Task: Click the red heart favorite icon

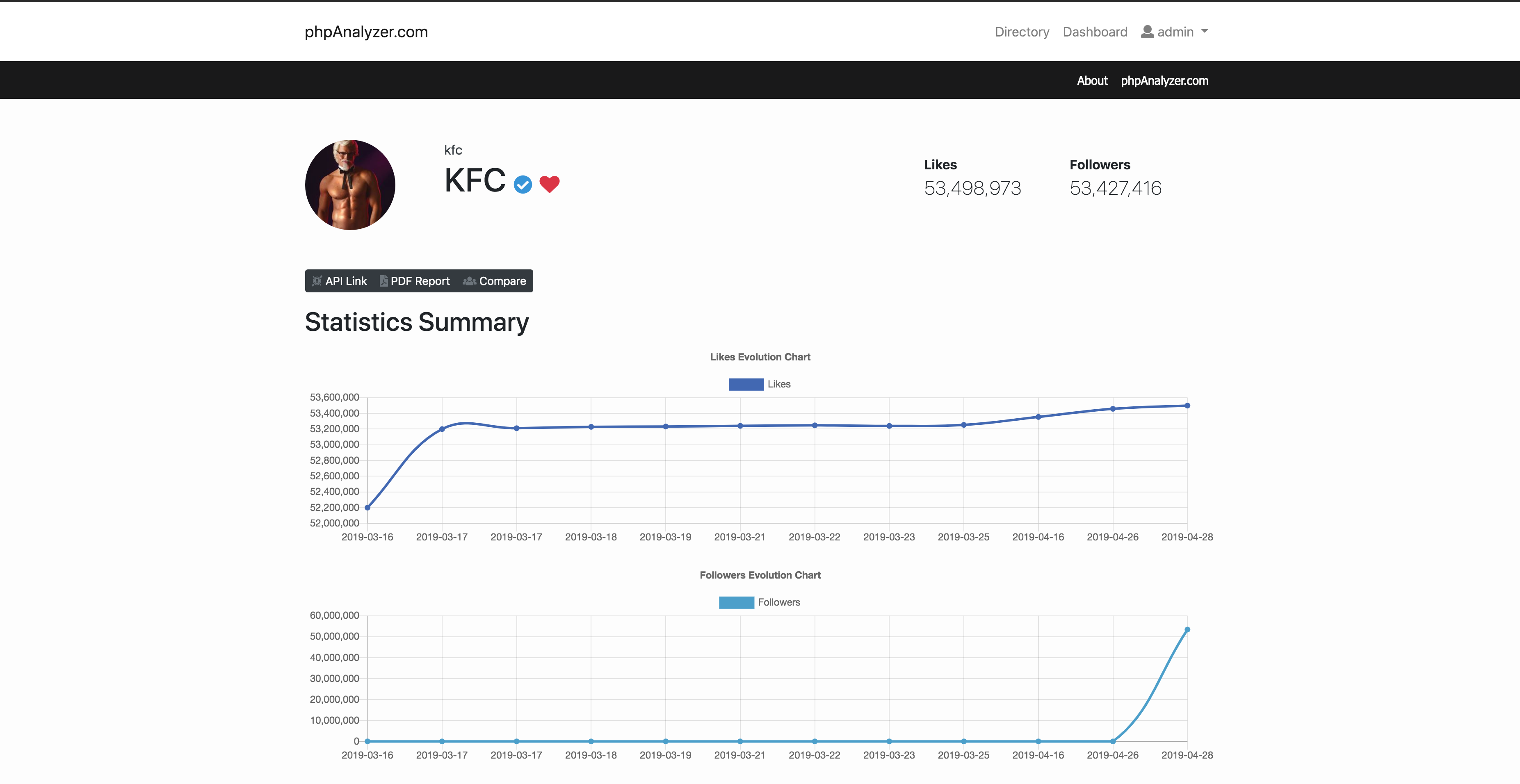Action: point(549,184)
